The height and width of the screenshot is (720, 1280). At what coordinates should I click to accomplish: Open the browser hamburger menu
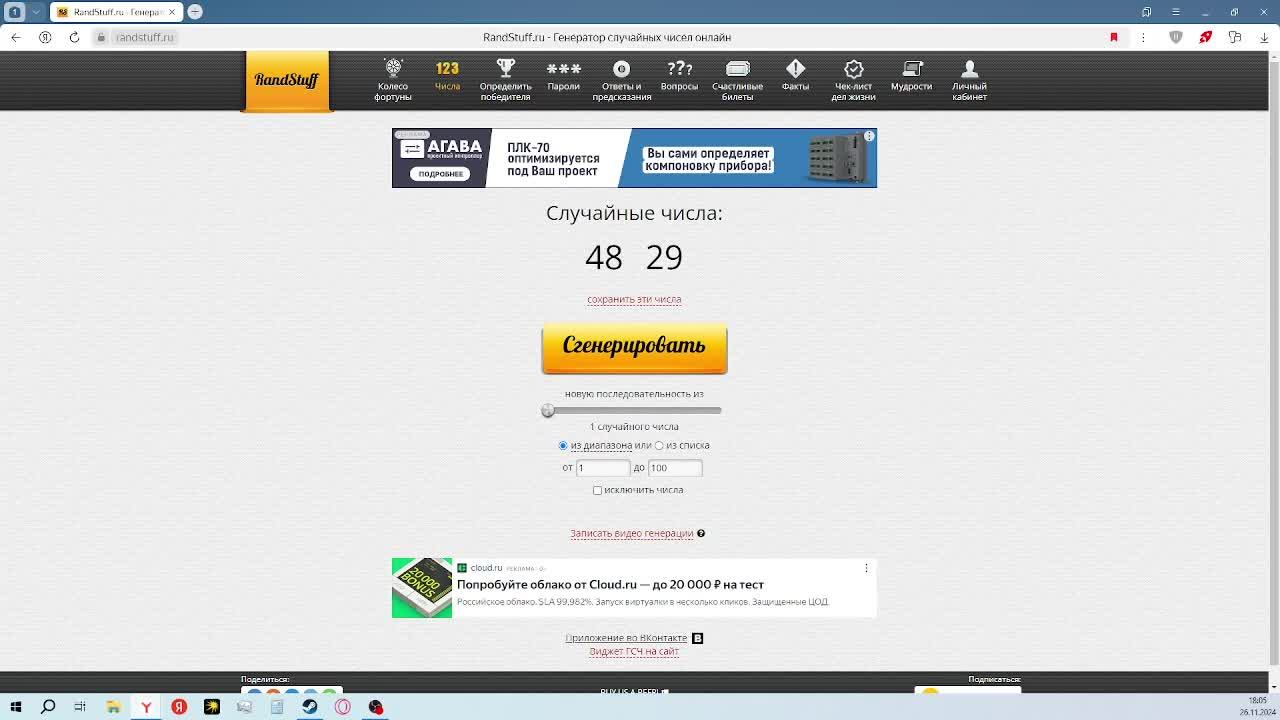pyautogui.click(x=1176, y=12)
